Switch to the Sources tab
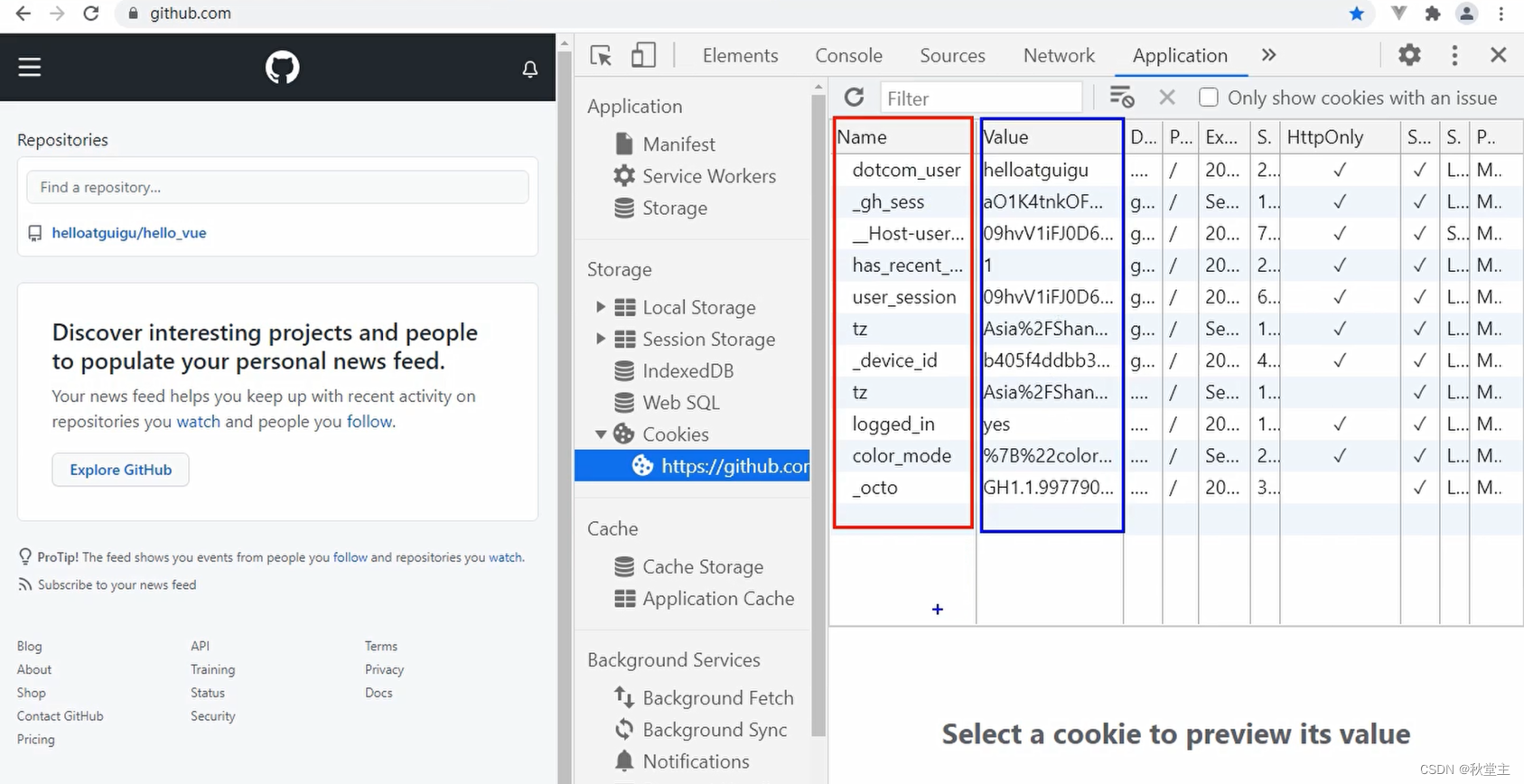The width and height of the screenshot is (1524, 784). pos(952,56)
